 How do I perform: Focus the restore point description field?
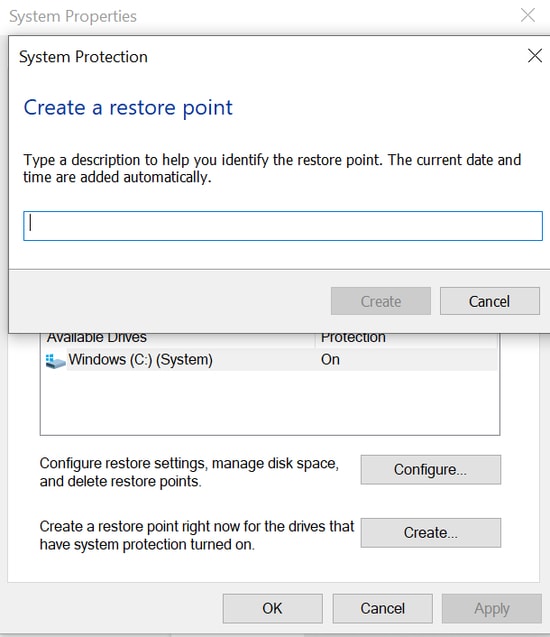pyautogui.click(x=283, y=226)
